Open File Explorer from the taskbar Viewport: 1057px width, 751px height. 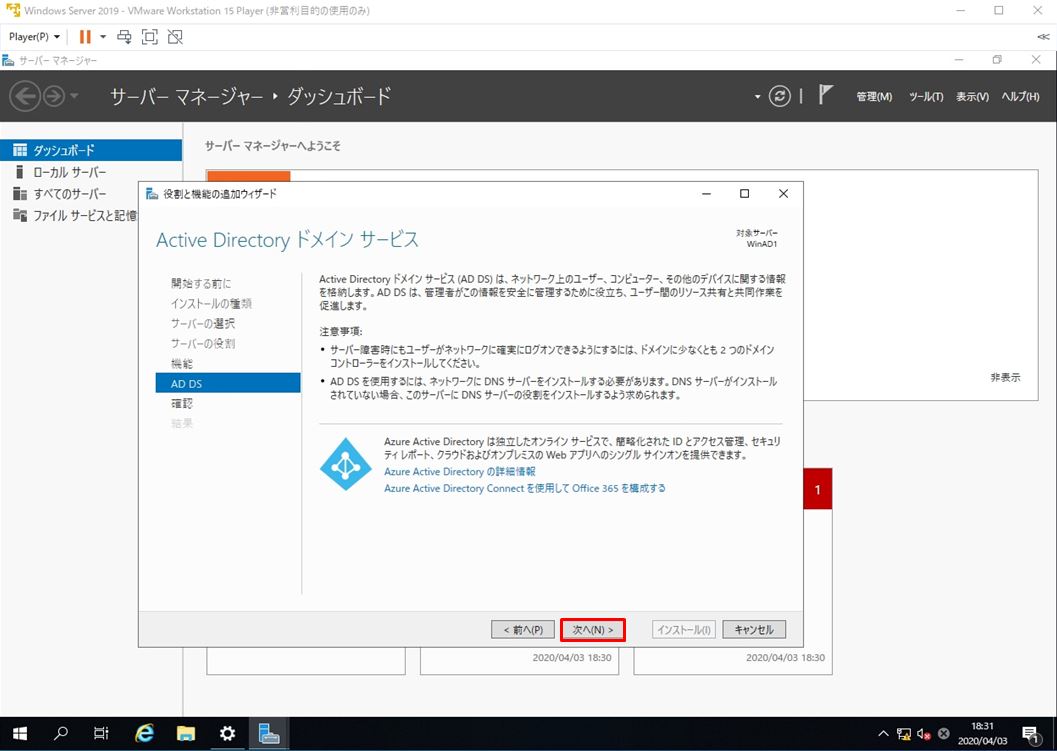pyautogui.click(x=186, y=733)
